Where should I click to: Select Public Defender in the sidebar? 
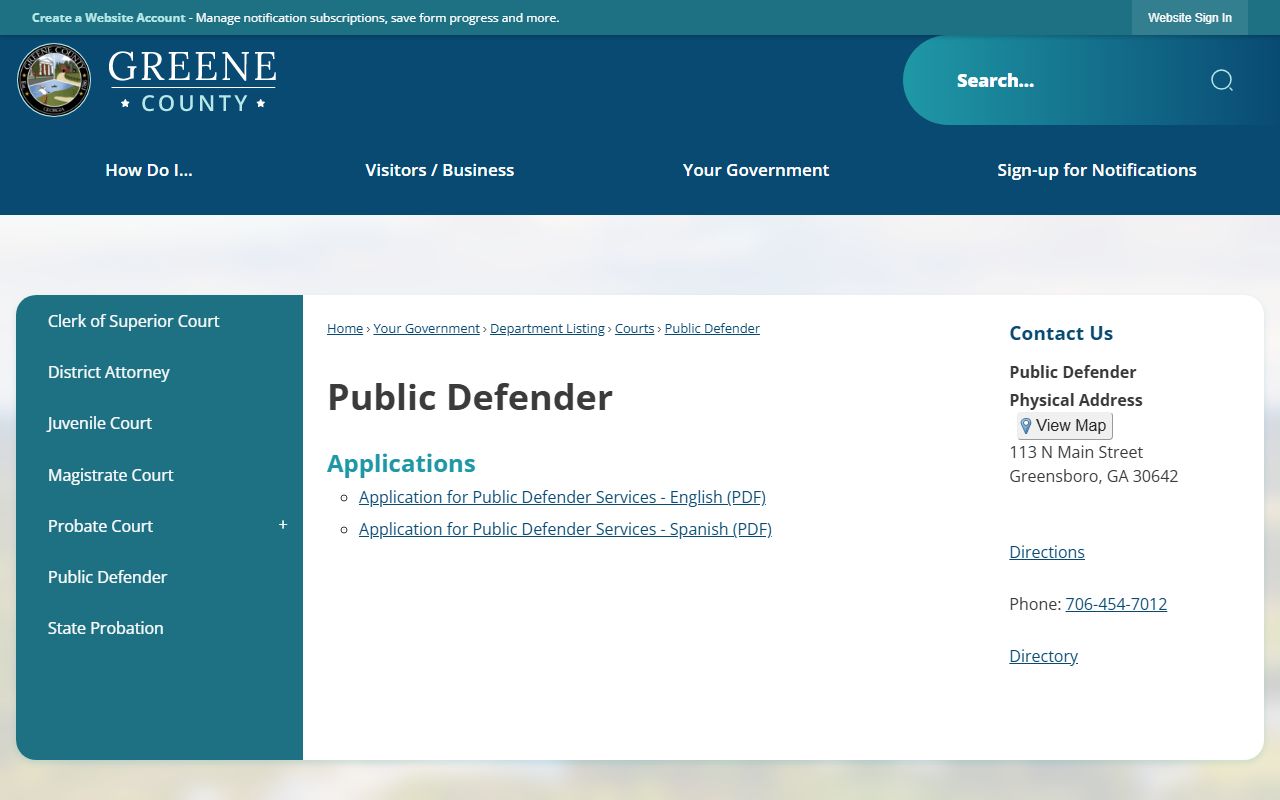(x=107, y=577)
